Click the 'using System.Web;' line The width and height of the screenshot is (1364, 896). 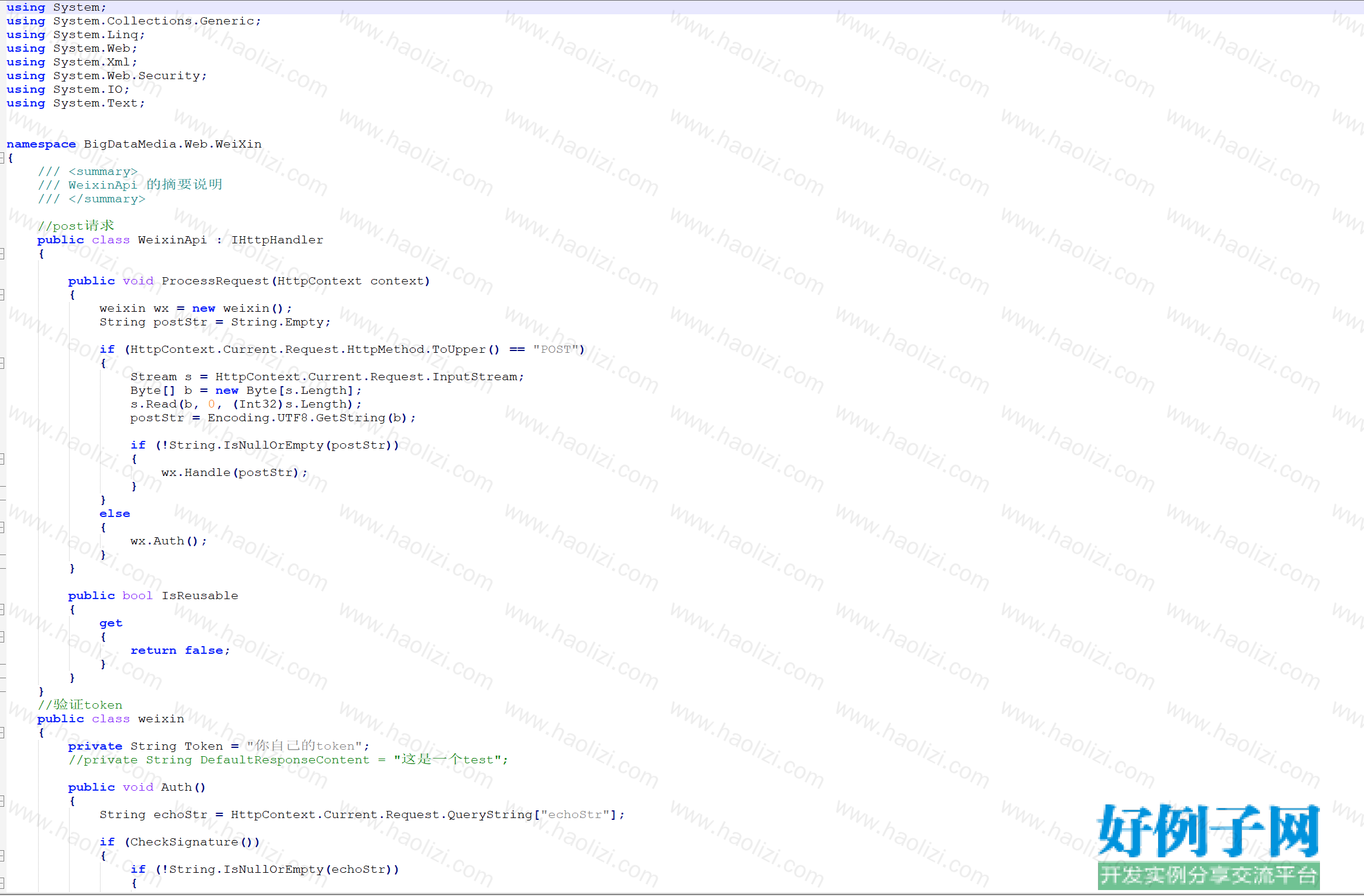(x=72, y=48)
